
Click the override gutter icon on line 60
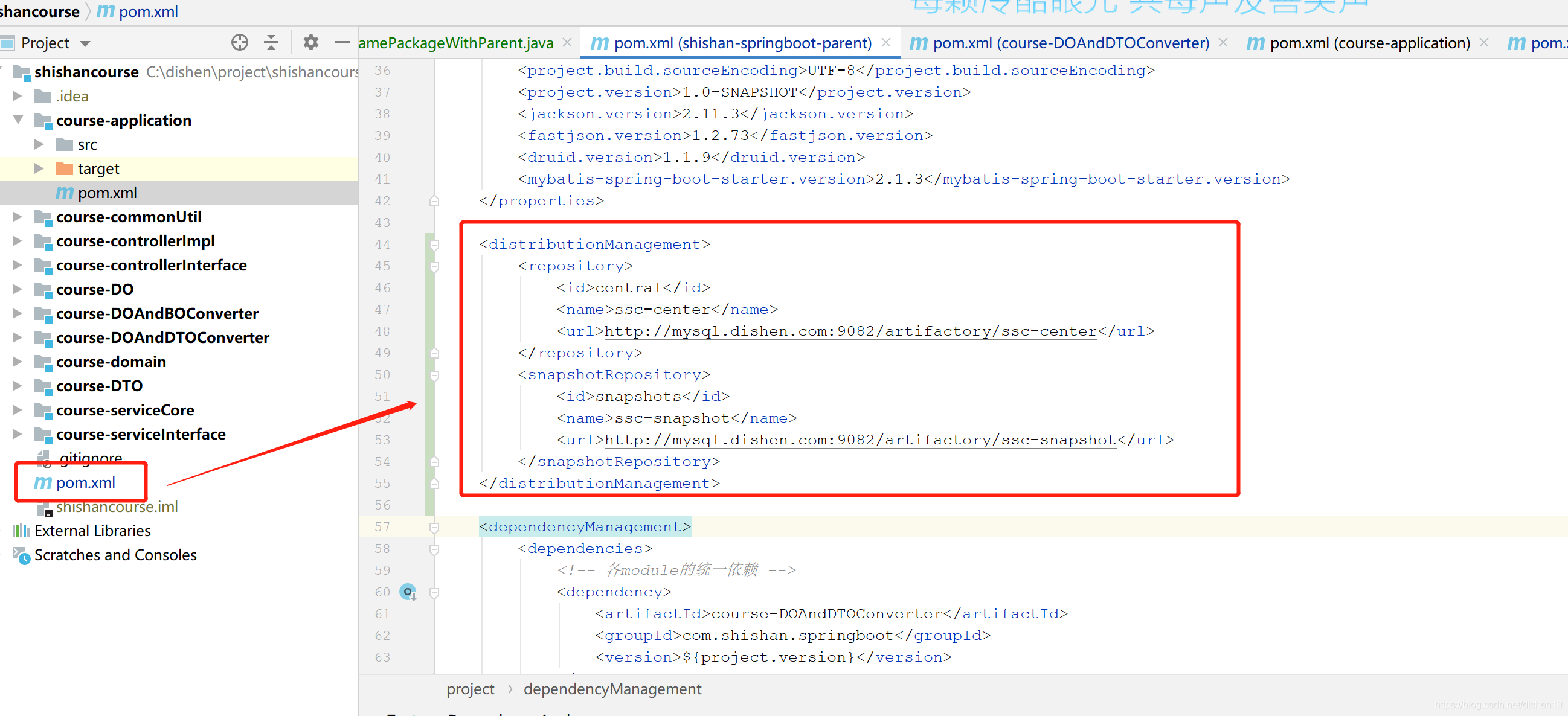[408, 592]
